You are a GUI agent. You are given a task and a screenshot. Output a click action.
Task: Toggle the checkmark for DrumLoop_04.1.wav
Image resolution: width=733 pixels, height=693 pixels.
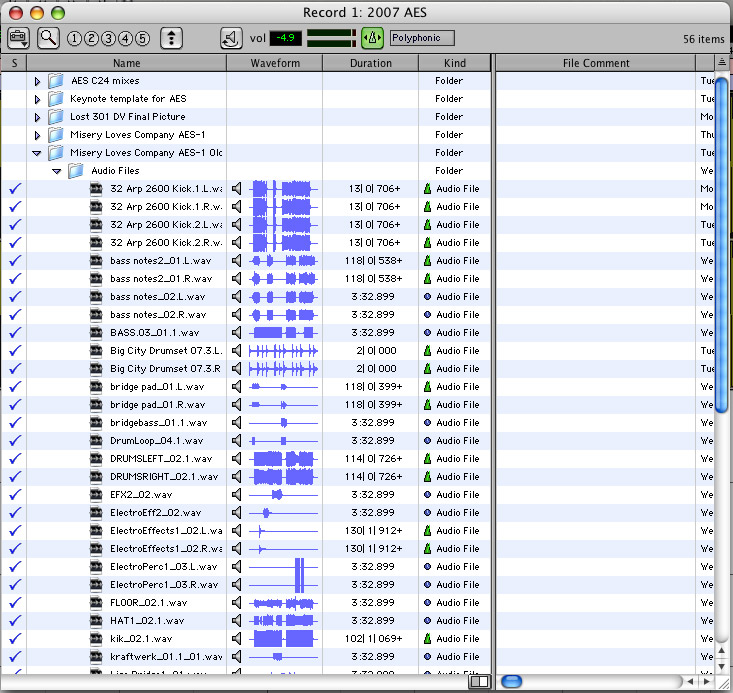(14, 441)
